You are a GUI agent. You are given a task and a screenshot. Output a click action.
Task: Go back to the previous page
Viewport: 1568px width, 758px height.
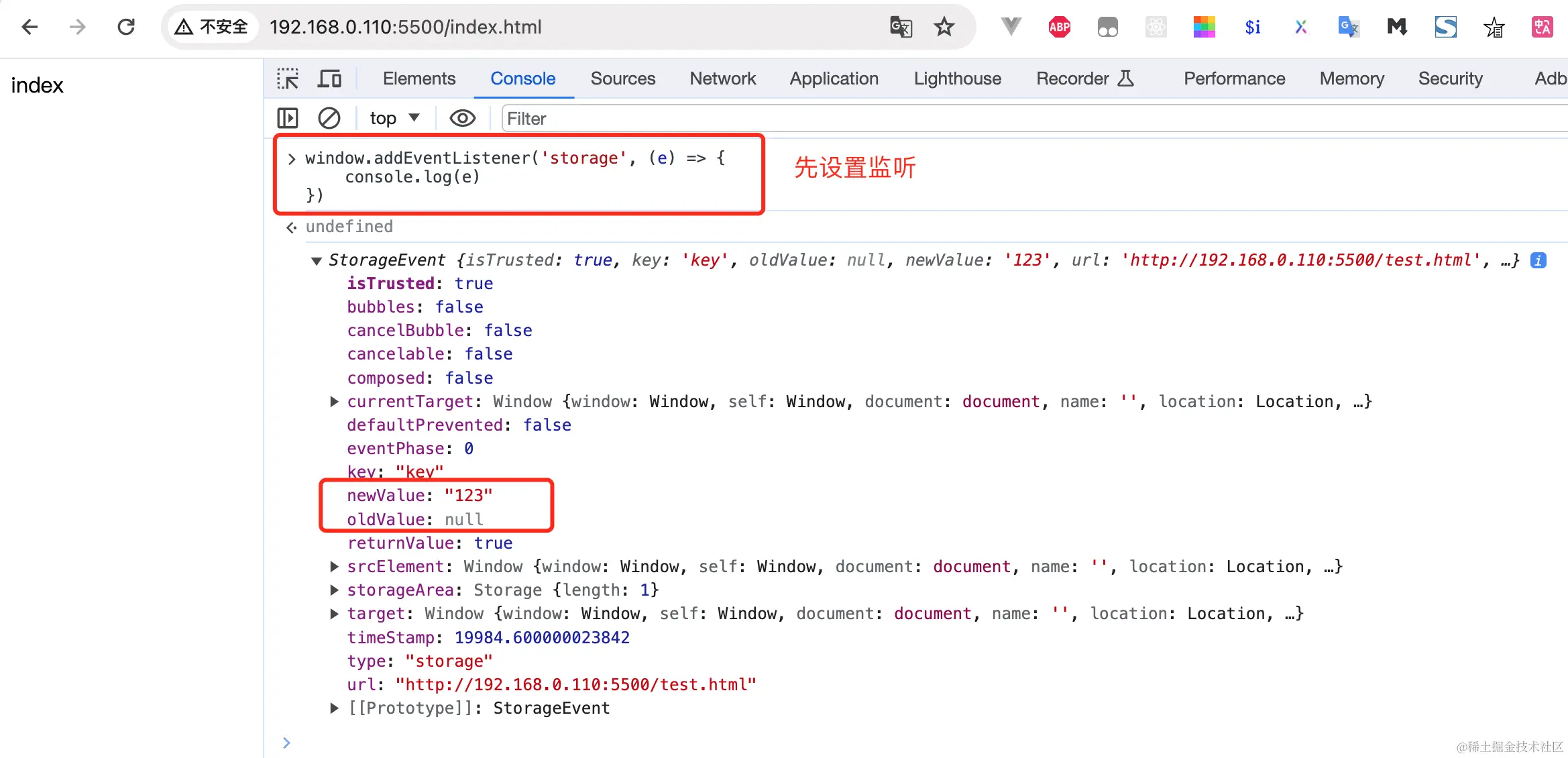point(30,27)
